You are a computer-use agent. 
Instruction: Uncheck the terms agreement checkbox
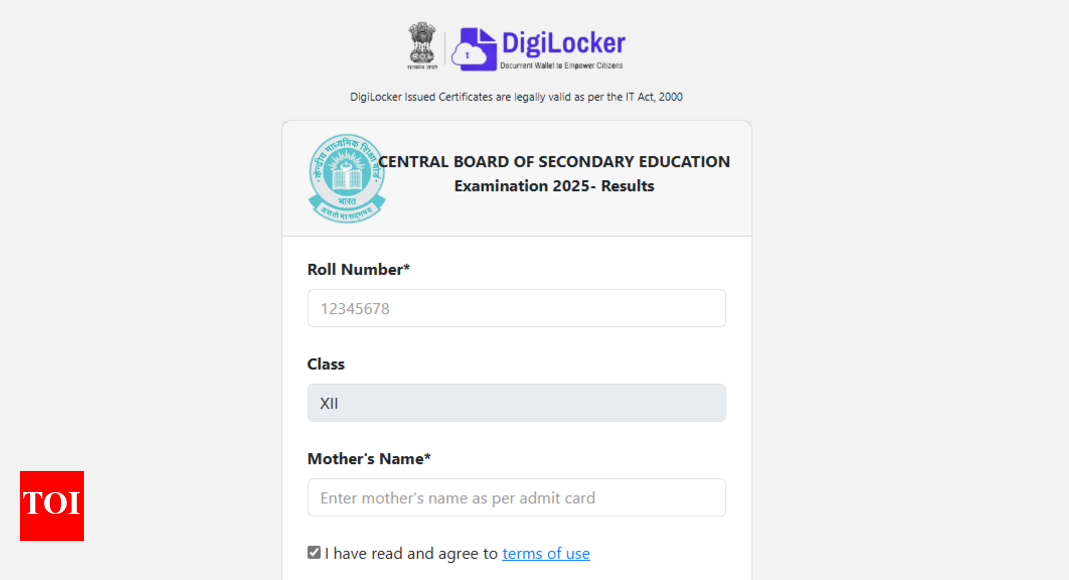point(314,552)
